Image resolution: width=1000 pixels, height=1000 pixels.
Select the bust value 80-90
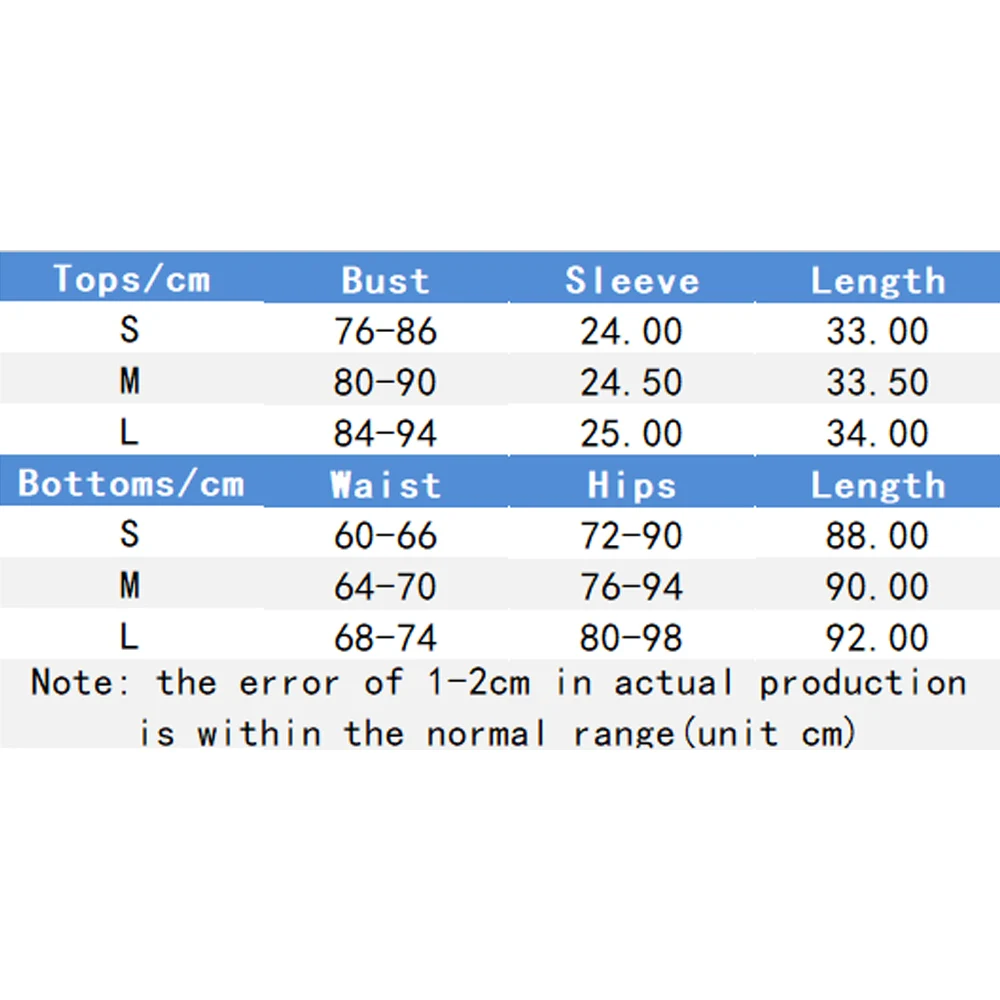pyautogui.click(x=385, y=382)
